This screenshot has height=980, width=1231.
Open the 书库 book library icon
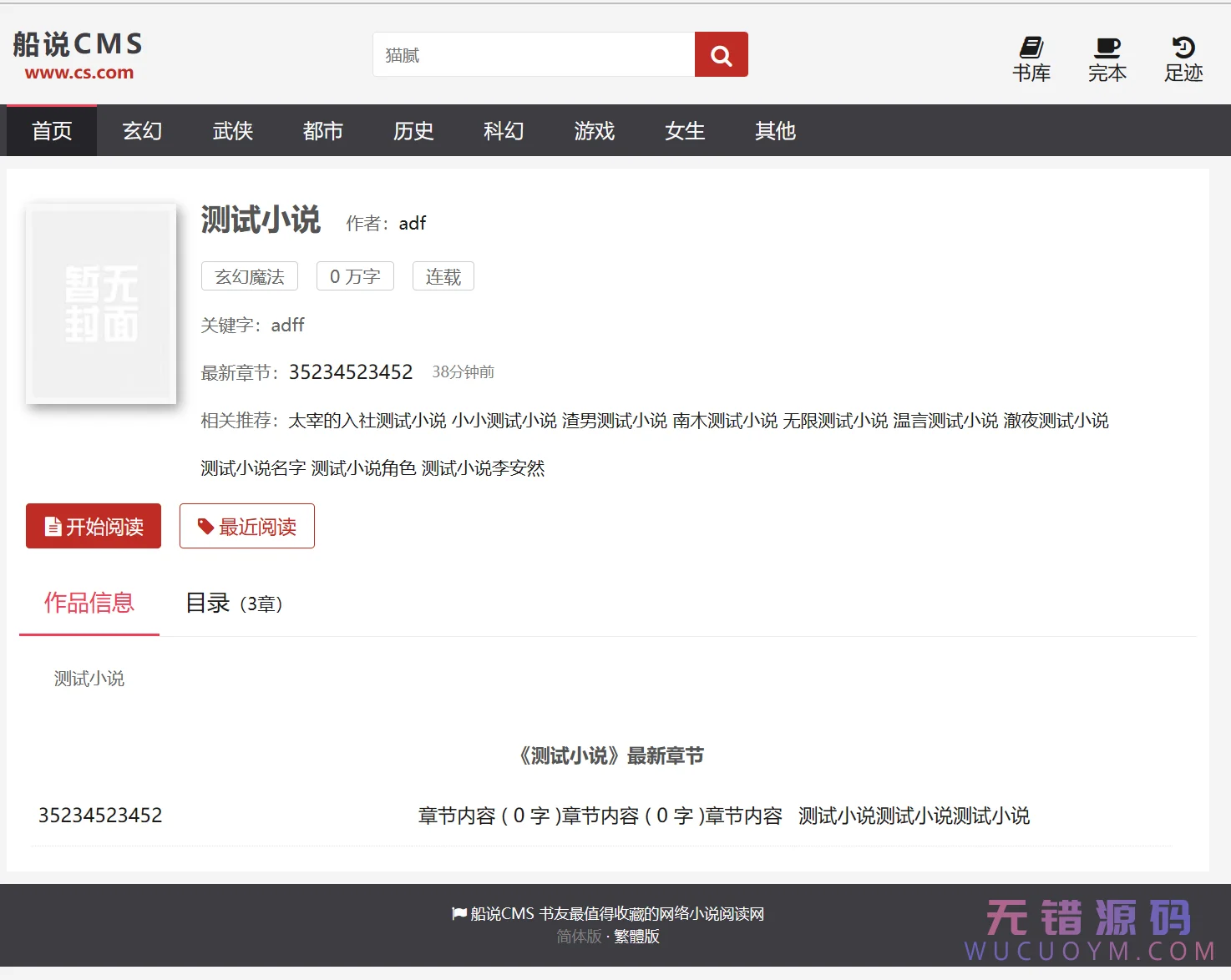click(1031, 59)
